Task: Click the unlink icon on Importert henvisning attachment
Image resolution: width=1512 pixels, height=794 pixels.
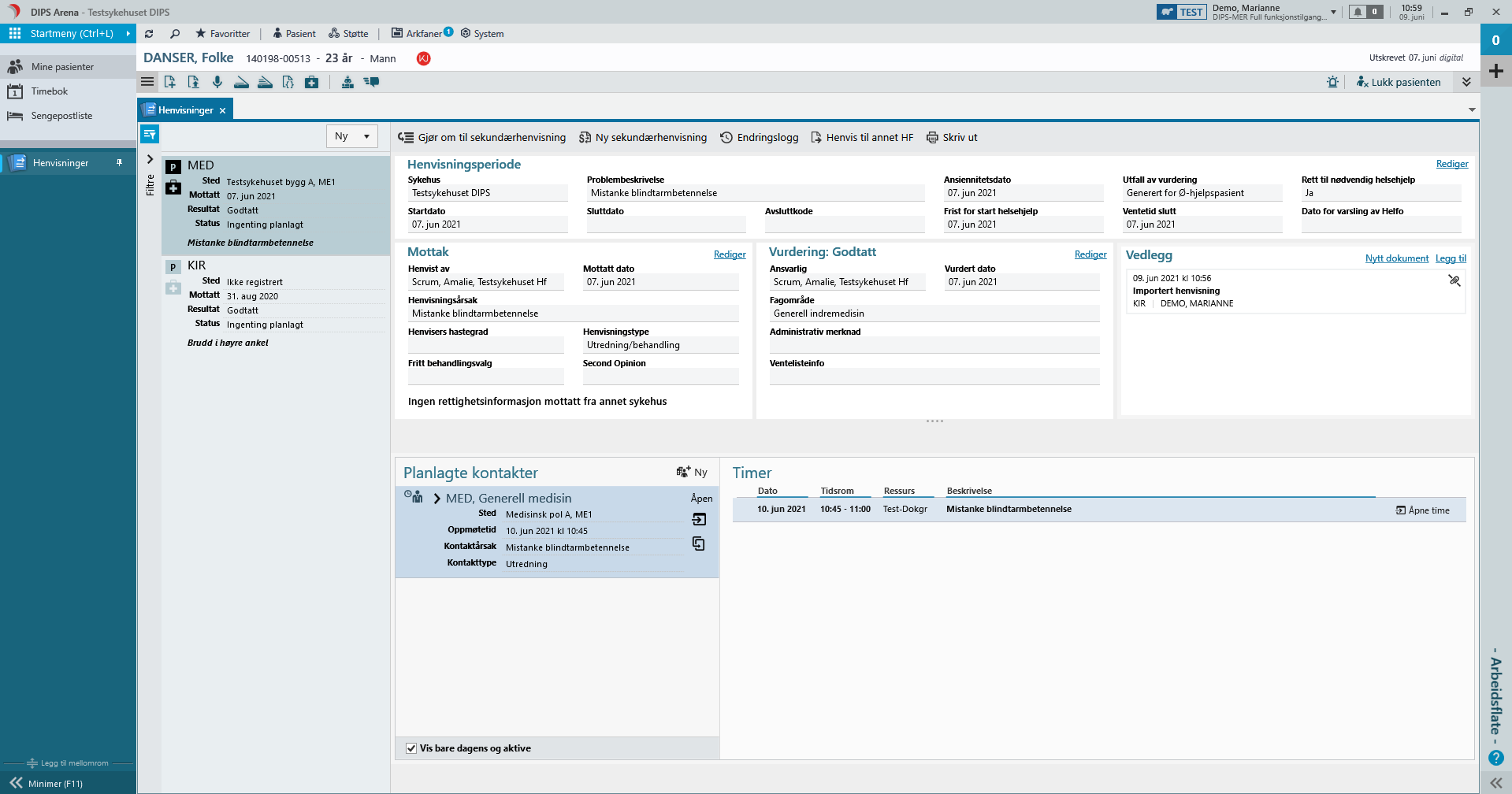Action: (1454, 280)
